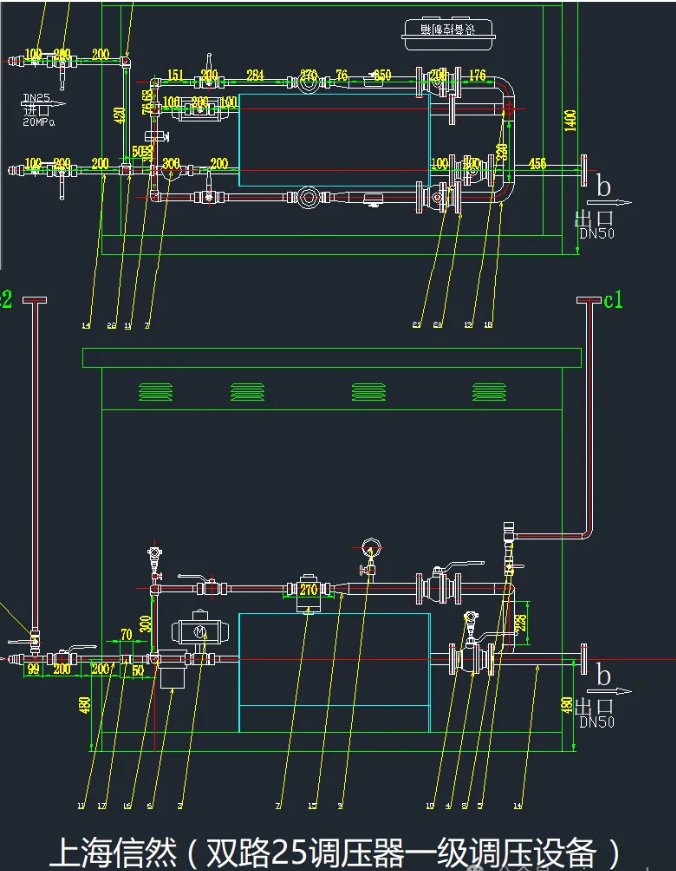676x871 pixels.
Task: Select the 228 vertical dimension in elevation
Action: tap(520, 624)
